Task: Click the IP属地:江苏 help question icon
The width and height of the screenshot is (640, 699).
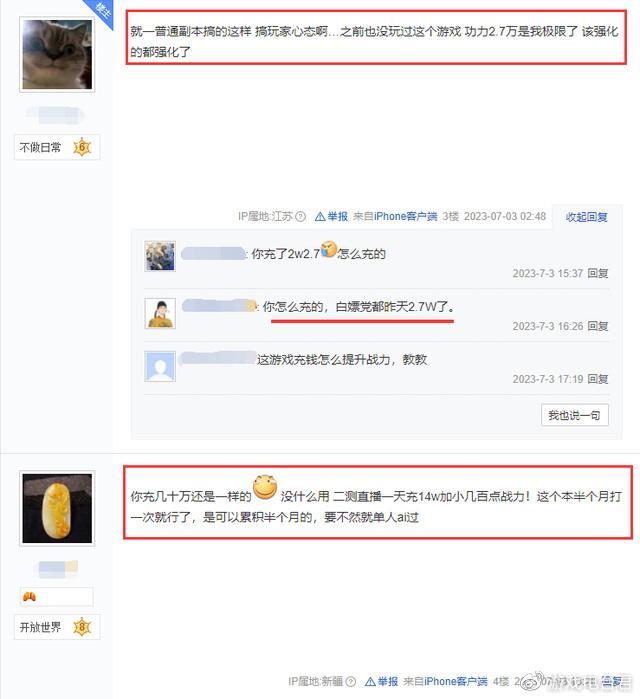Action: pyautogui.click(x=301, y=217)
